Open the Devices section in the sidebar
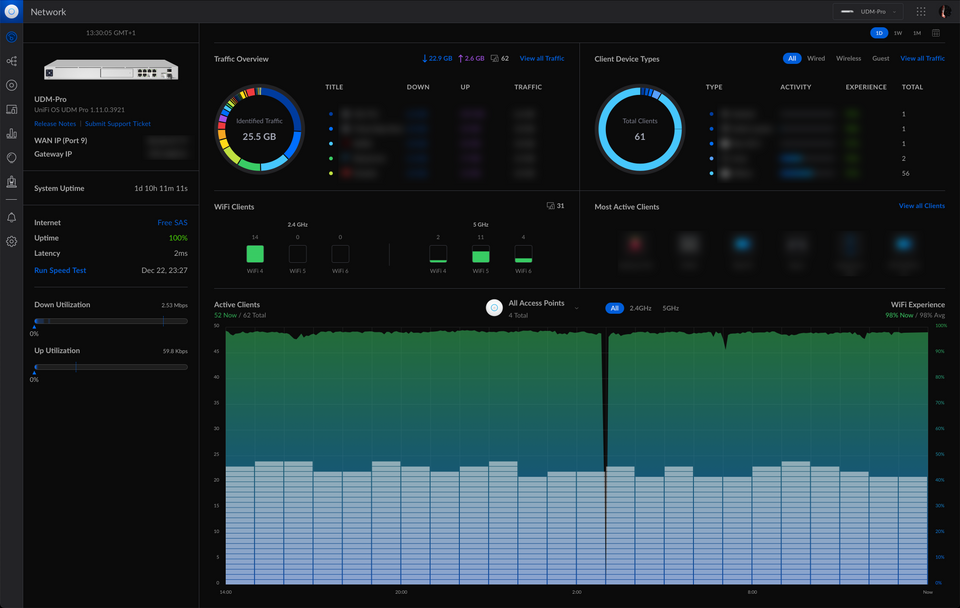Viewport: 960px width, 608px height. click(x=11, y=86)
